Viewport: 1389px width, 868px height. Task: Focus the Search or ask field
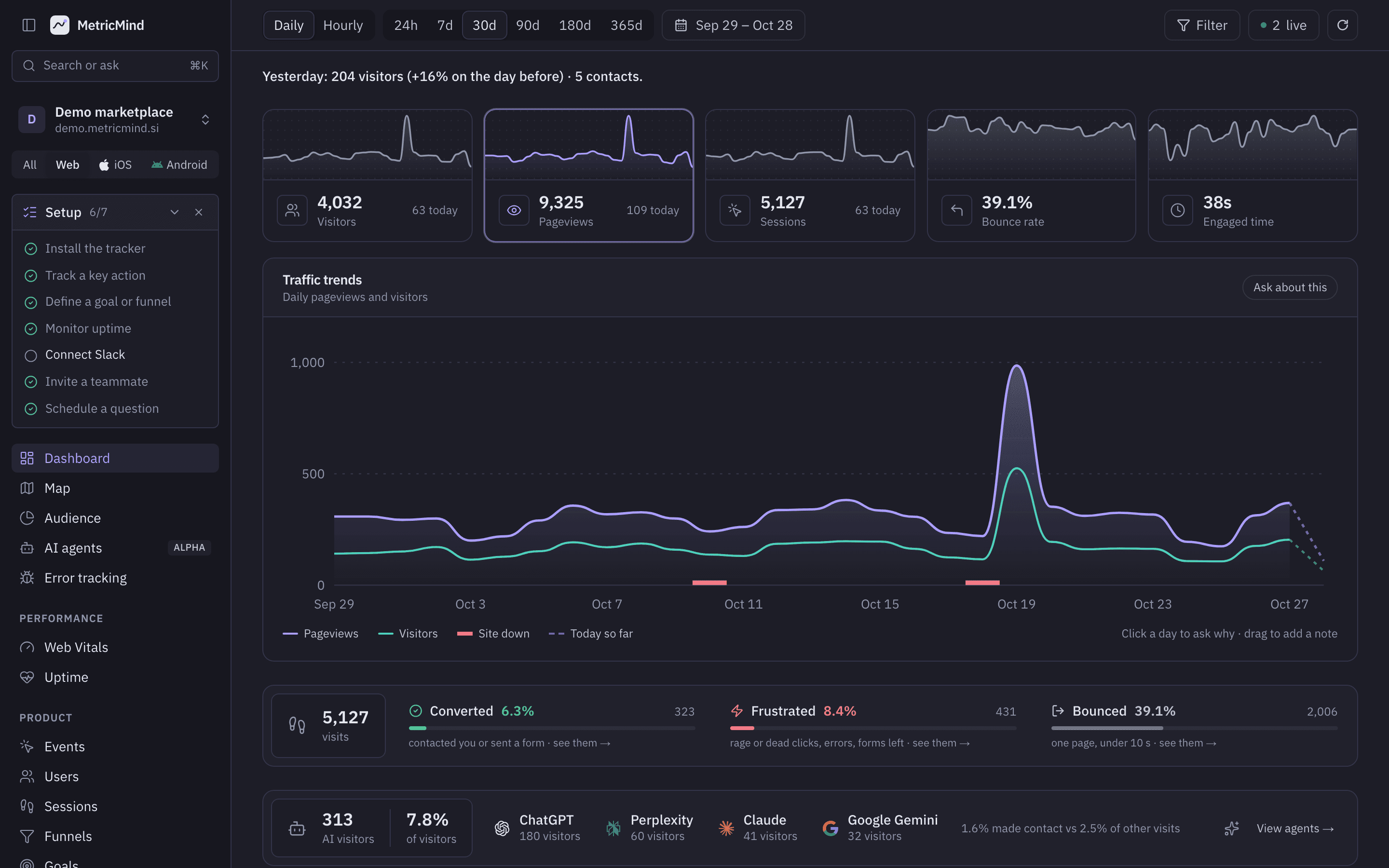coord(115,66)
